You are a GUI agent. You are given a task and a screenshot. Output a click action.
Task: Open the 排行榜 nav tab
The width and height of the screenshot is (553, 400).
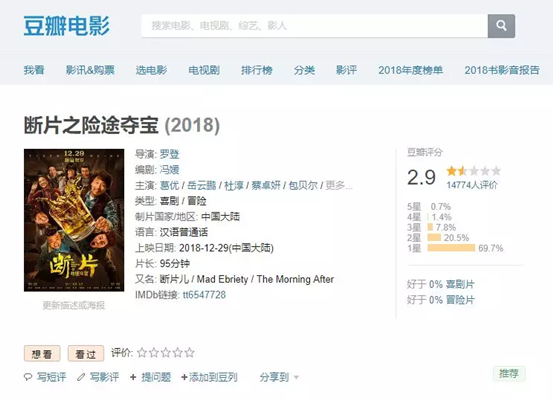pyautogui.click(x=257, y=70)
